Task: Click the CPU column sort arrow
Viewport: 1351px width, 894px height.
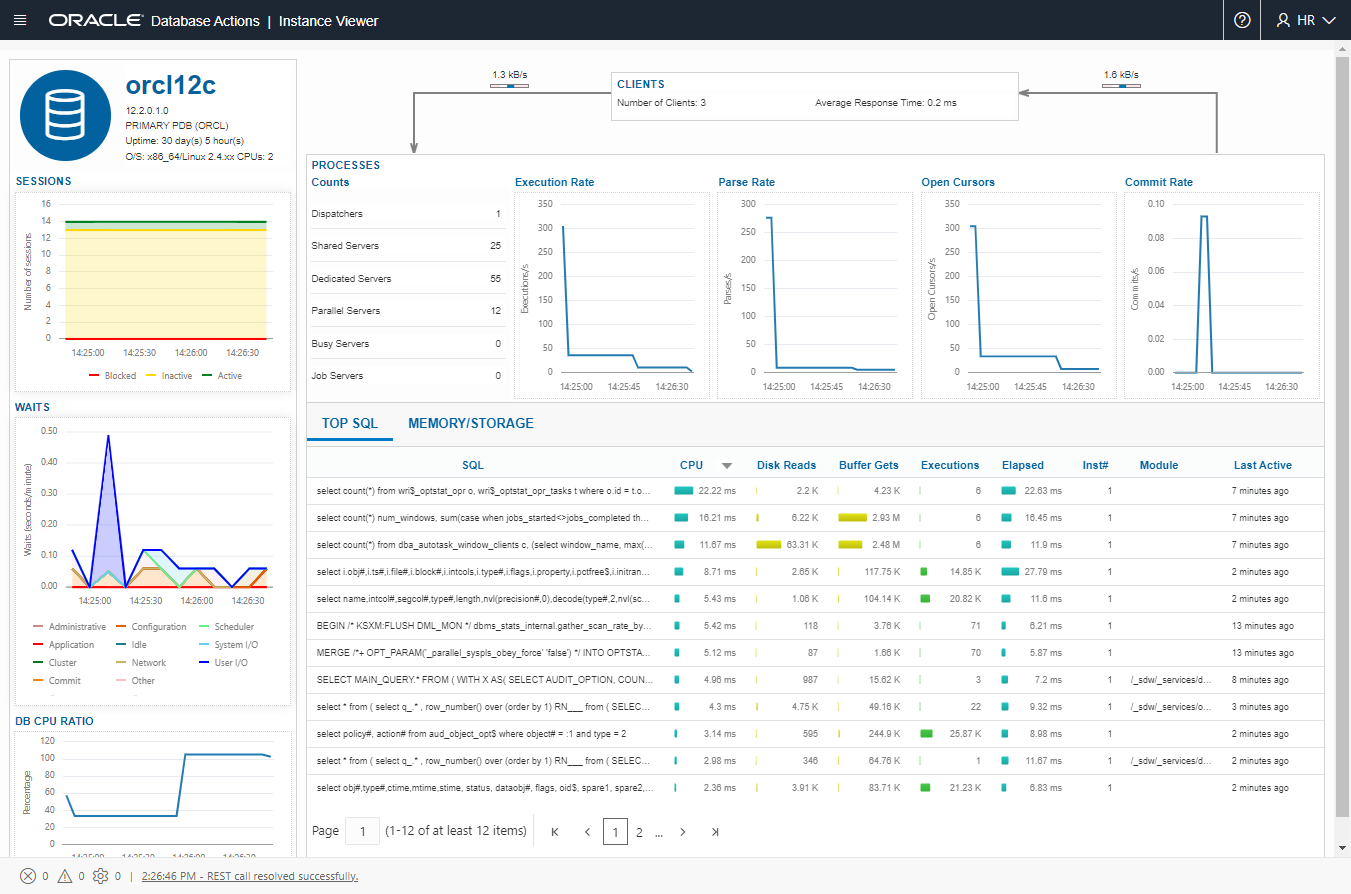Action: click(727, 465)
